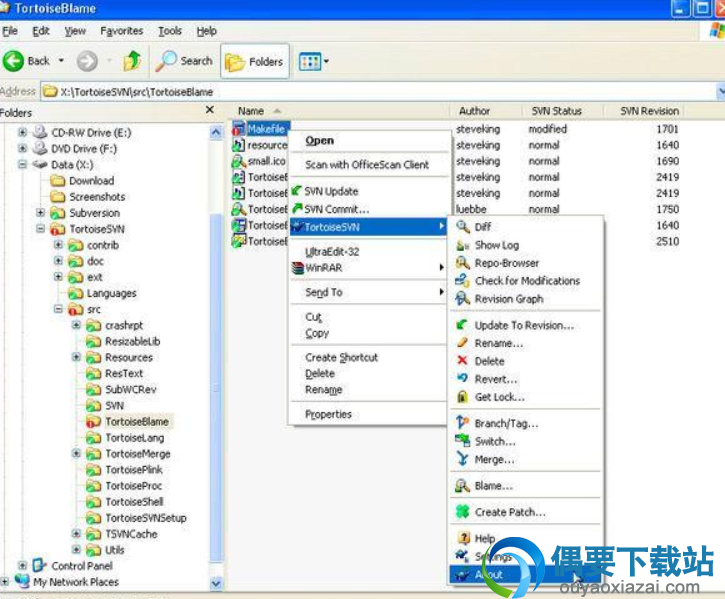Image resolution: width=725 pixels, height=599 pixels.
Task: Open the Favorites menu
Action: [122, 31]
